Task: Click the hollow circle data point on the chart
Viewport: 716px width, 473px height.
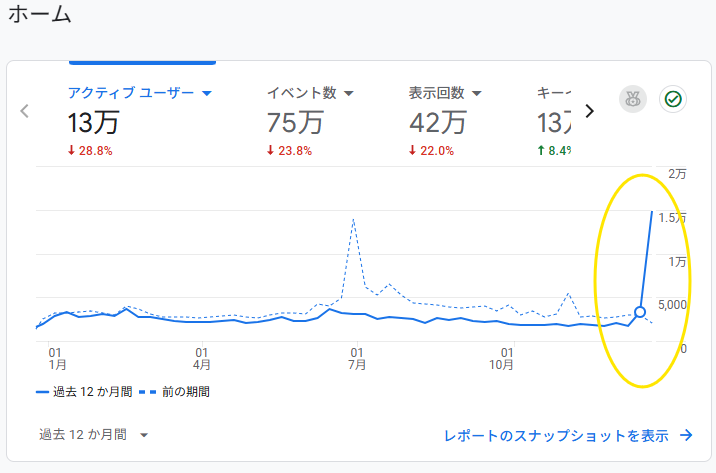Action: point(640,312)
